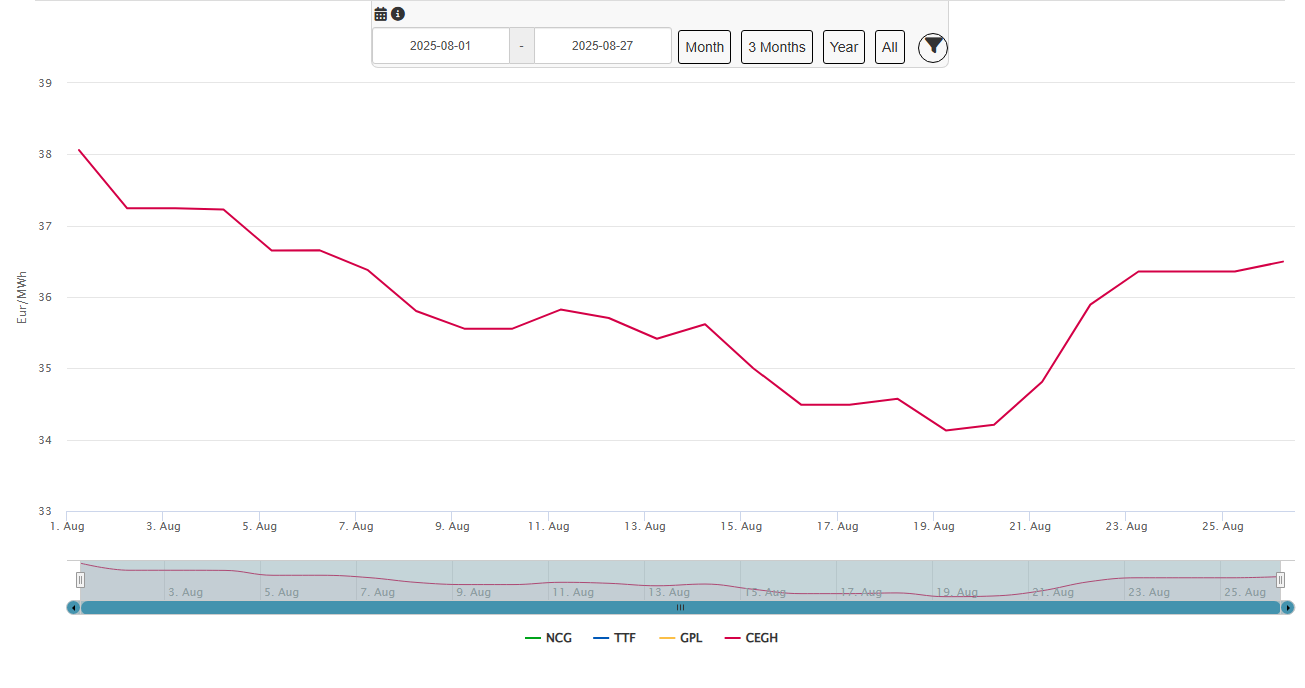Toggle the NCG series in legend

548,638
